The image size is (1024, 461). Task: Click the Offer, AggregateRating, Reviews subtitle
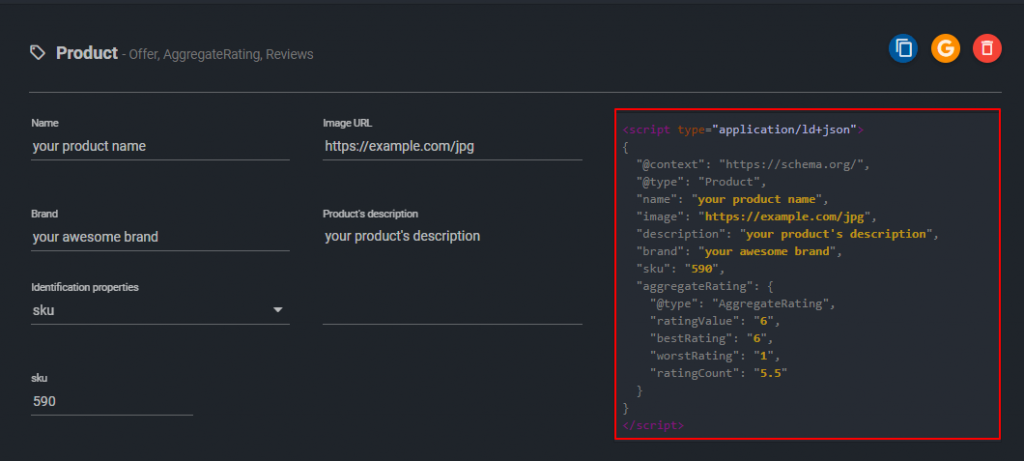point(221,55)
